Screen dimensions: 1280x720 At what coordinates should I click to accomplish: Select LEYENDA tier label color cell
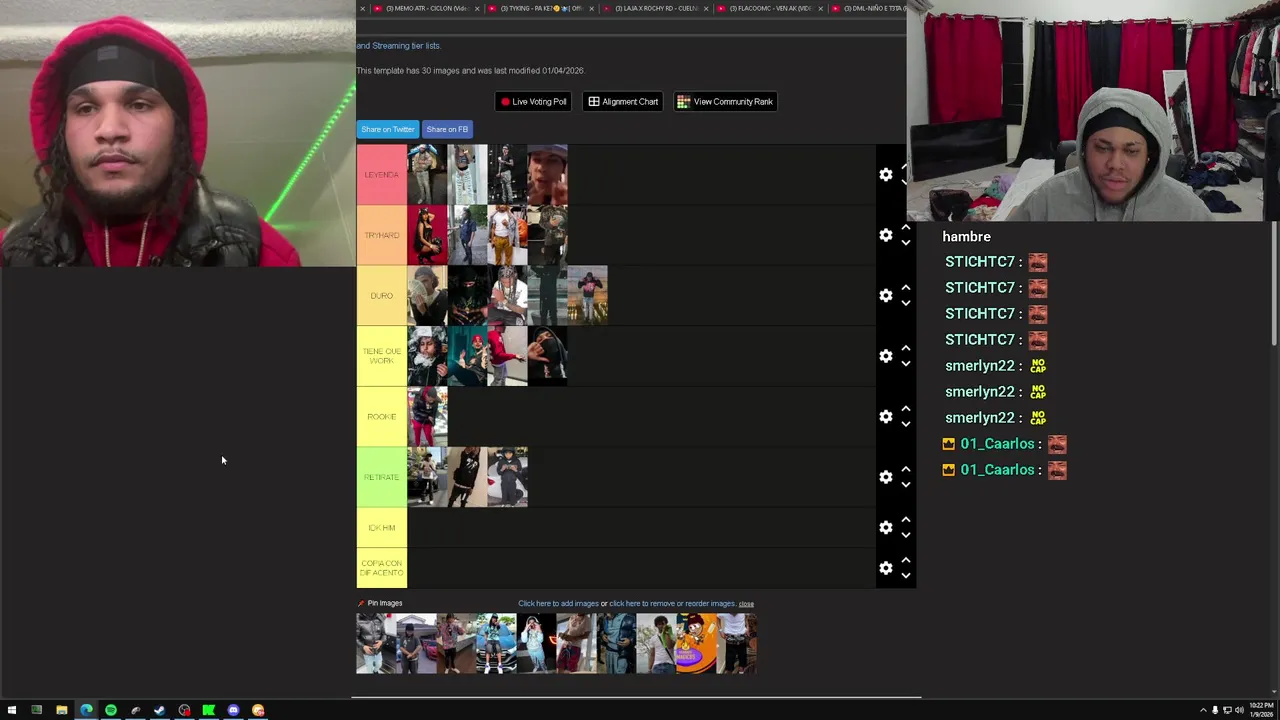click(x=382, y=175)
